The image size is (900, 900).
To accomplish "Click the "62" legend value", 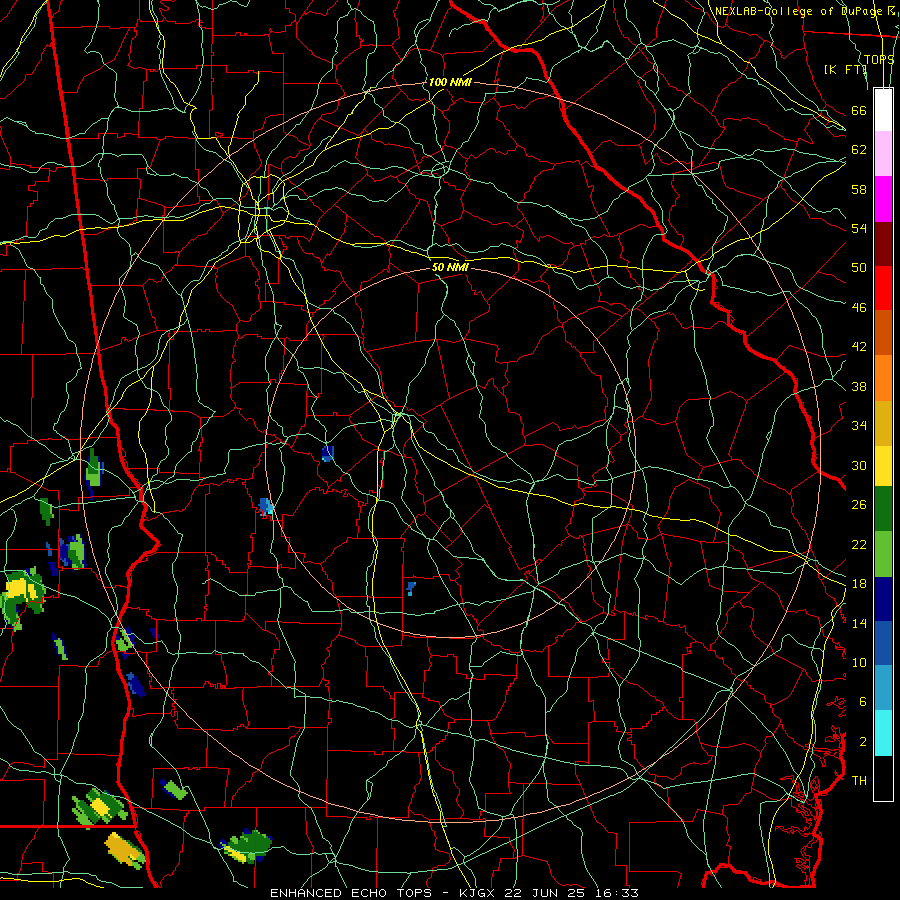I will point(859,150).
